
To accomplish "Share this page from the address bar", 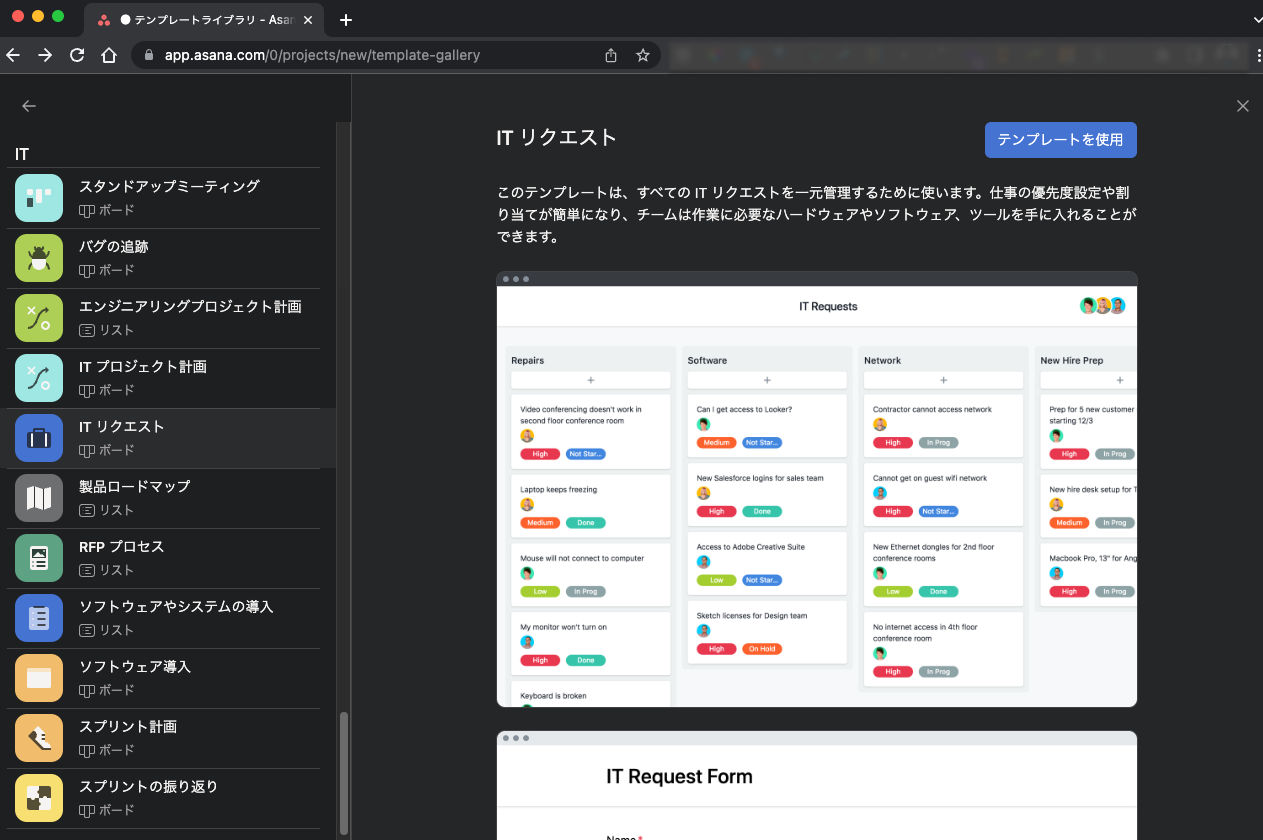I will coord(611,55).
